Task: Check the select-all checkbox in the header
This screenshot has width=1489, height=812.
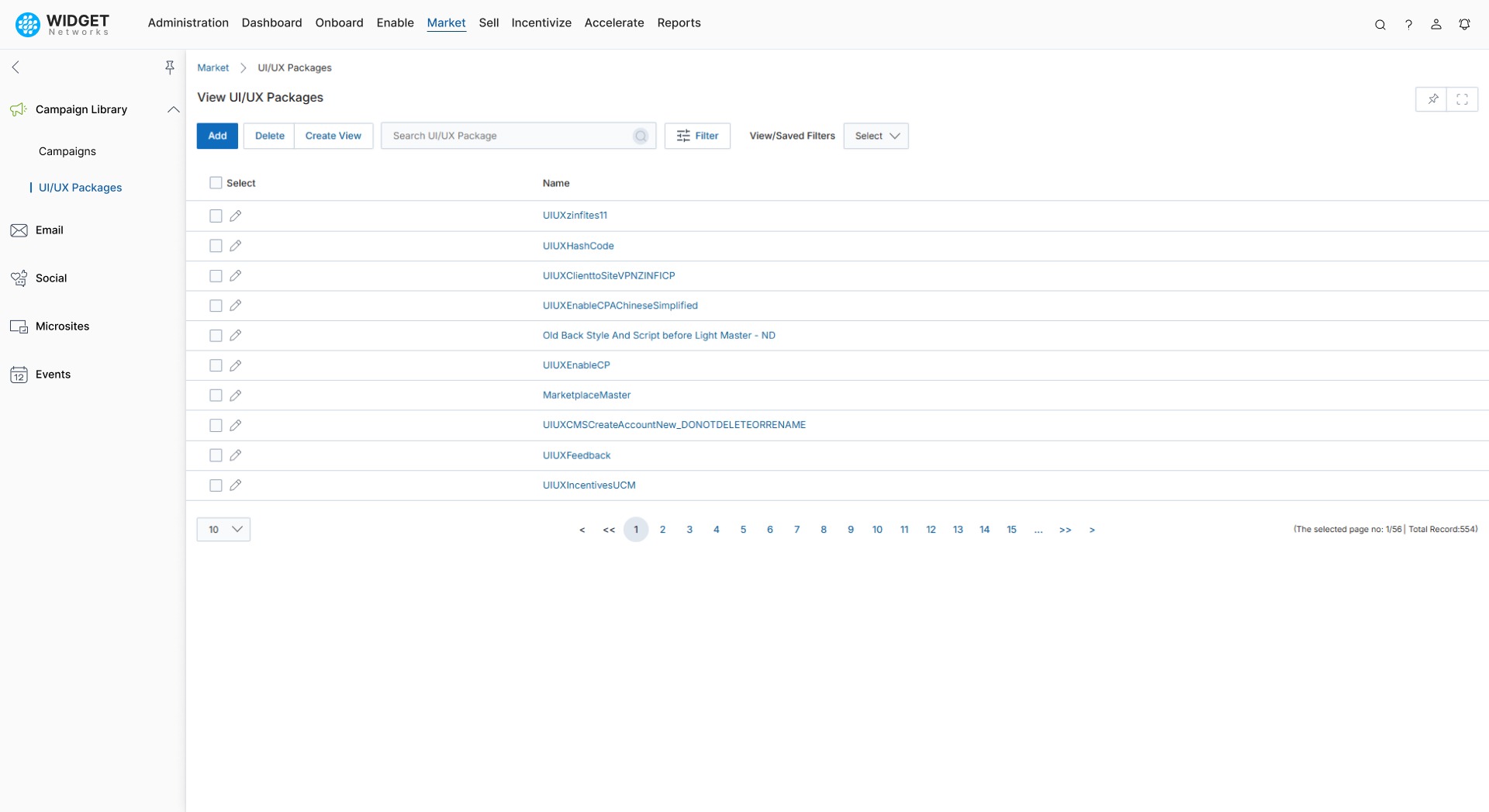Action: point(215,182)
